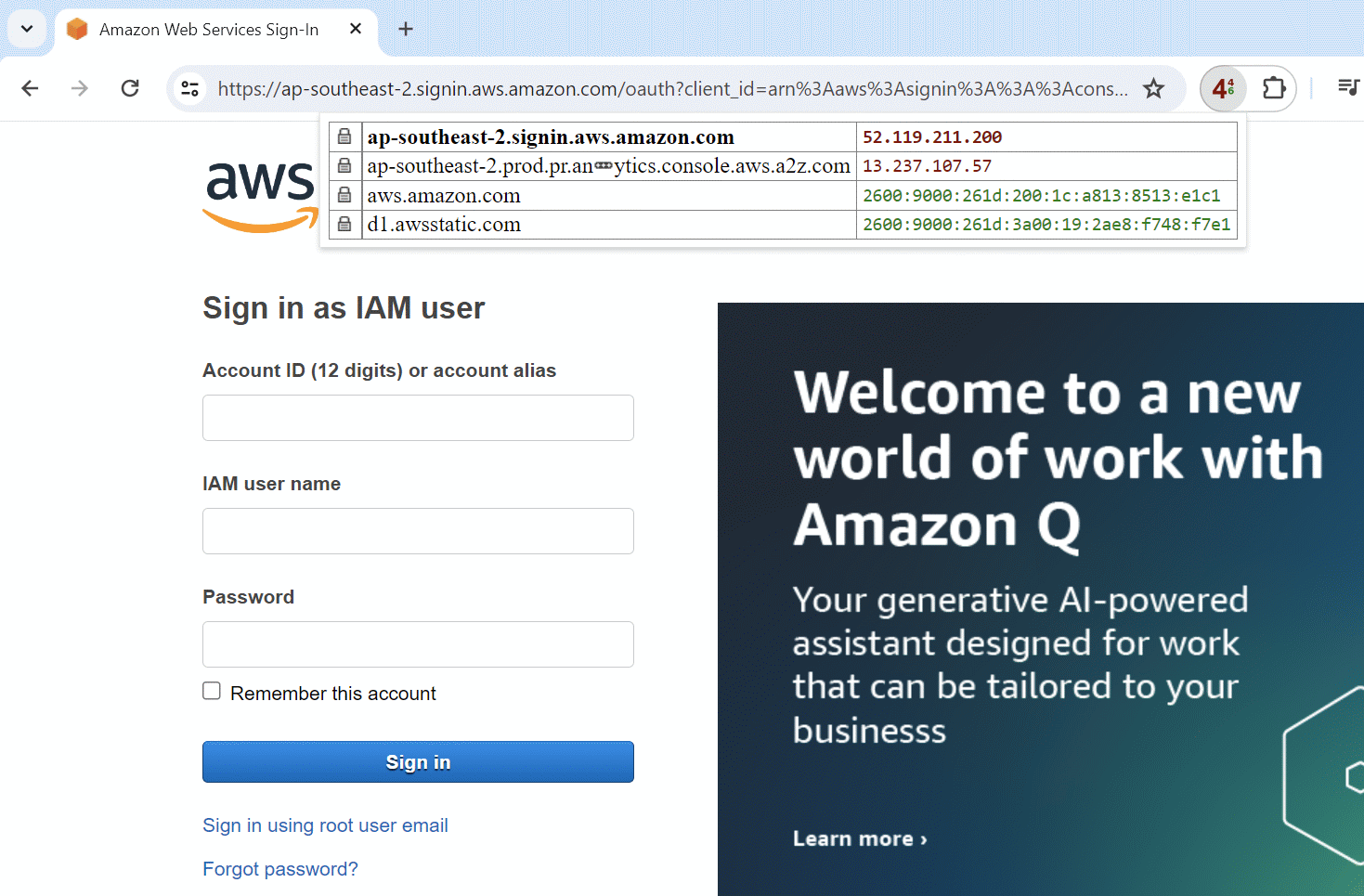
Task: Select the console.aws.a2z.com hostname row
Action: (608, 166)
